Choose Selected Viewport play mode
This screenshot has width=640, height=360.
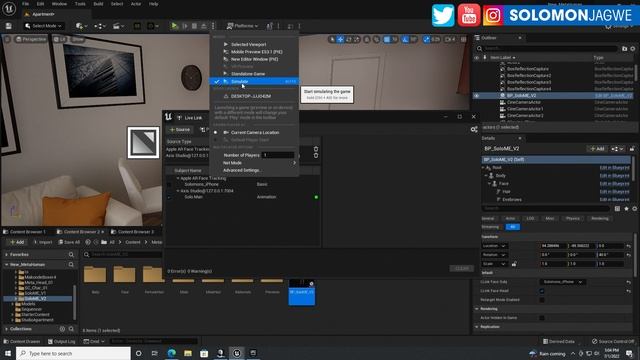pos(253,44)
